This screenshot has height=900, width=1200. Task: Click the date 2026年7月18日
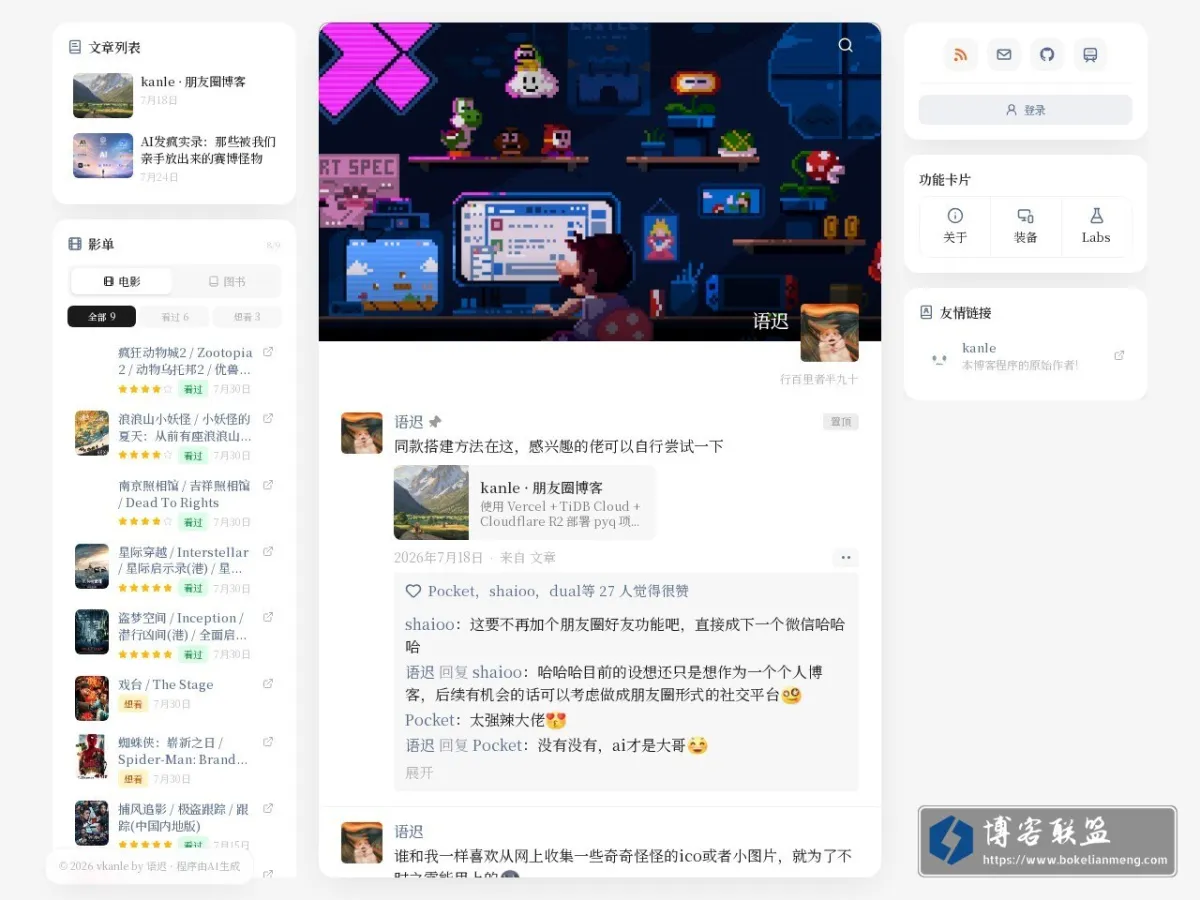[438, 558]
